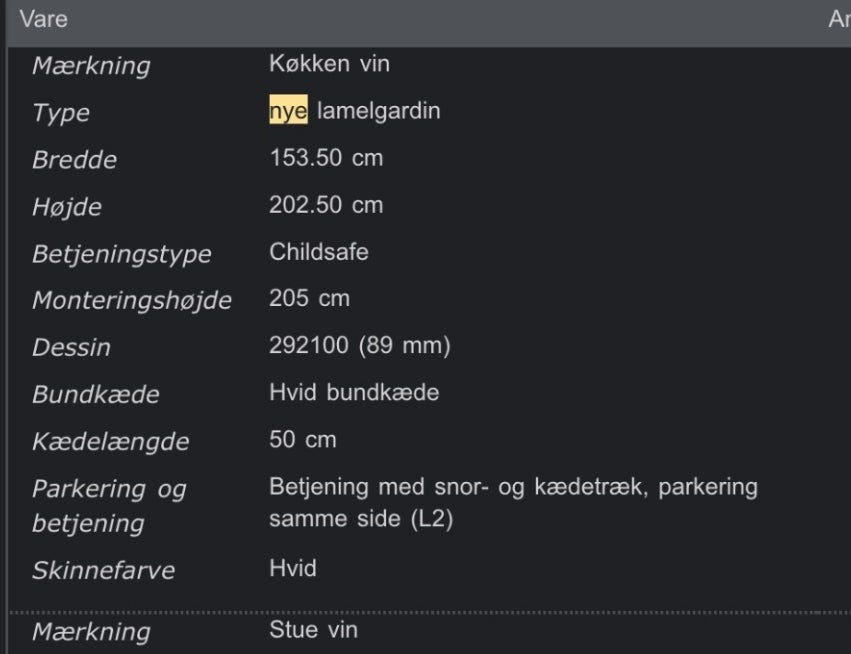Click the Kædelængde field label

[110, 441]
